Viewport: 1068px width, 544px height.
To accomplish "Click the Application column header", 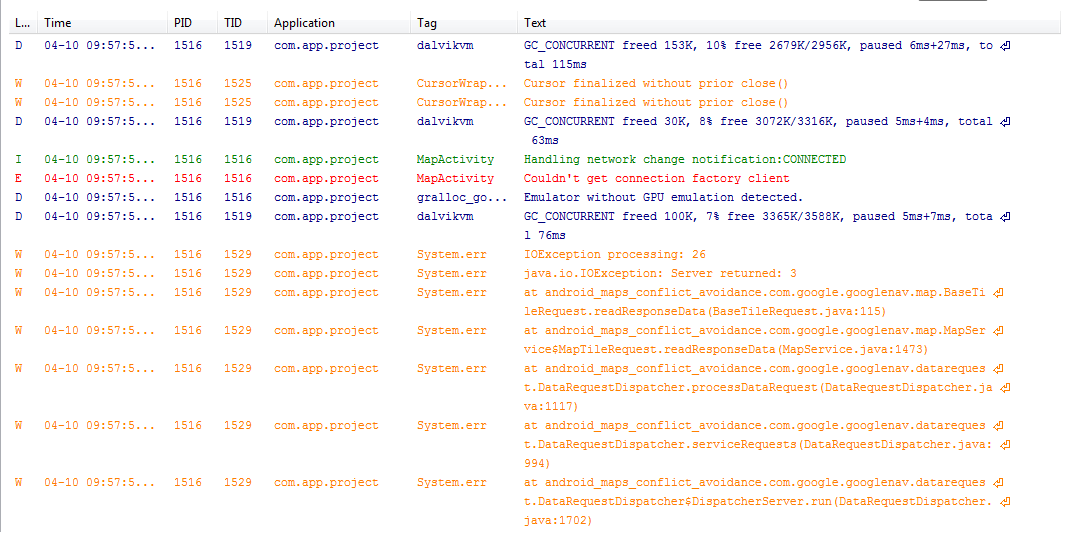I will point(304,22).
